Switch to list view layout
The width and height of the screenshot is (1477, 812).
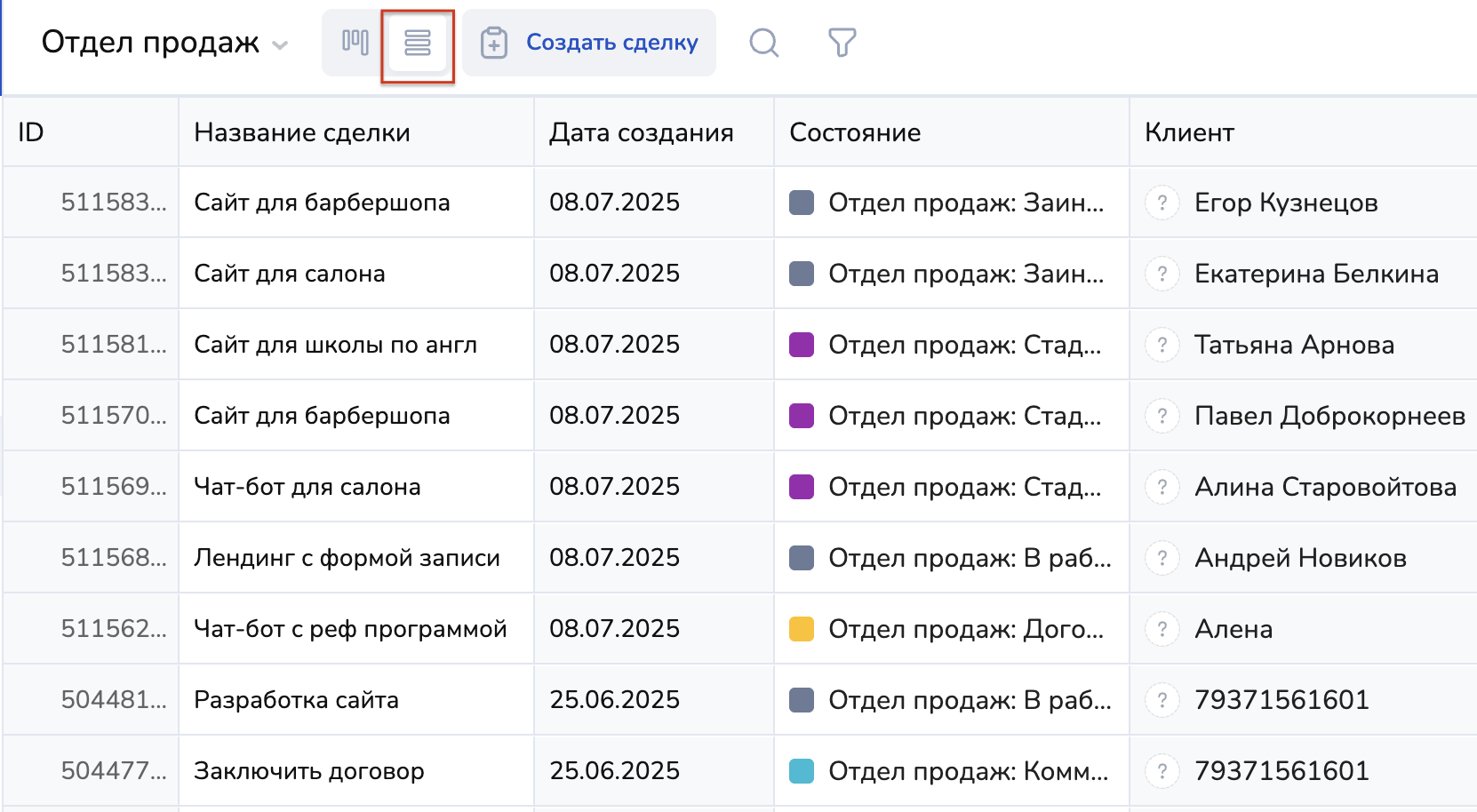coord(417,43)
